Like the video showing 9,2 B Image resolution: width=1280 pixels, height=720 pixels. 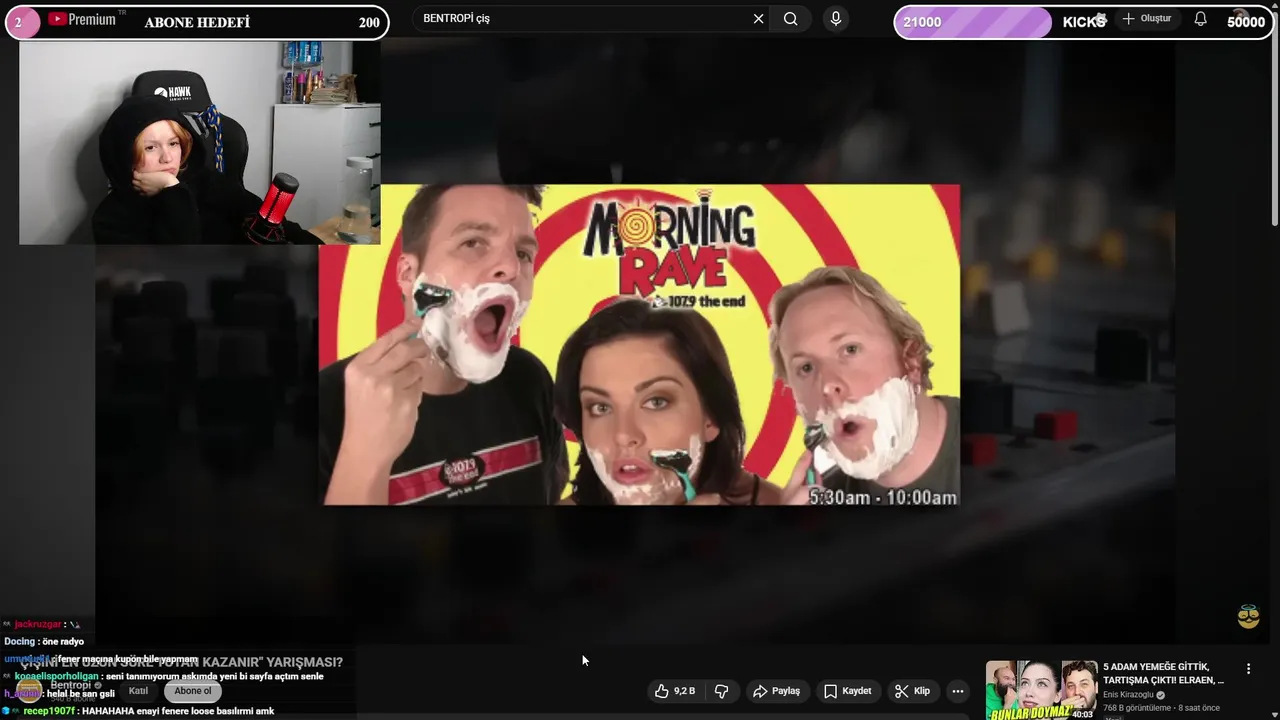(675, 691)
